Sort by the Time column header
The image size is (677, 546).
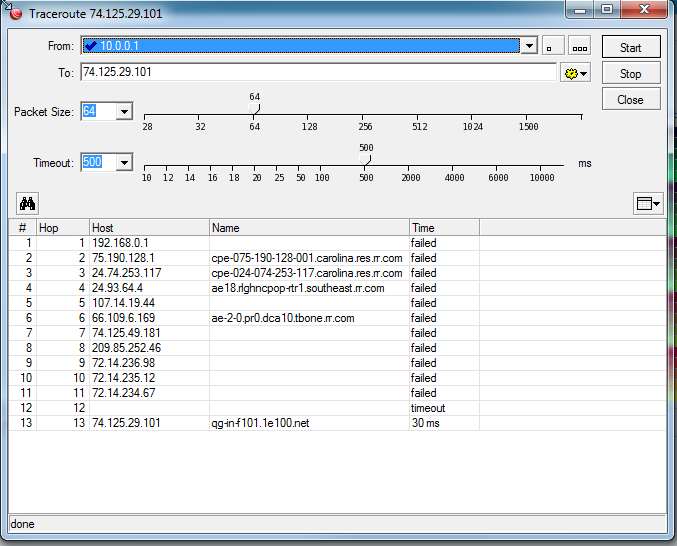[x=444, y=227]
